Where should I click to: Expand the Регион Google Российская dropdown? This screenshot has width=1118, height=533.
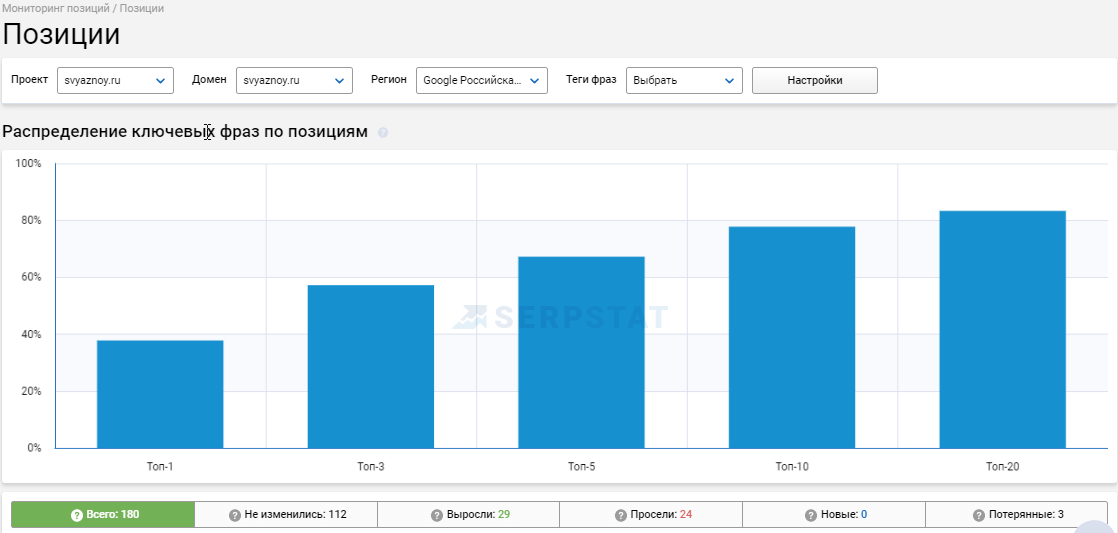[x=482, y=81]
